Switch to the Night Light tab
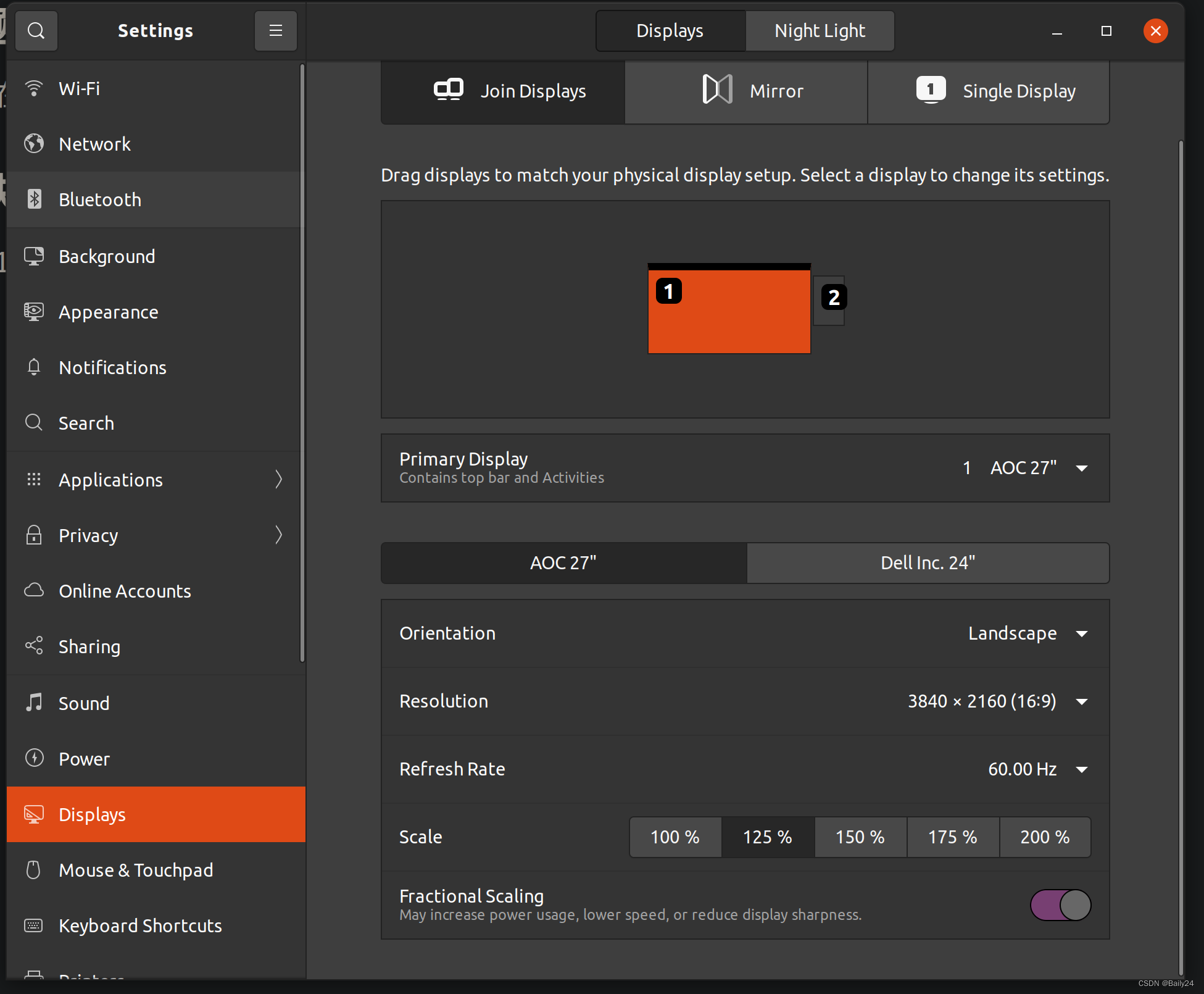The height and width of the screenshot is (994, 1204). 820,30
